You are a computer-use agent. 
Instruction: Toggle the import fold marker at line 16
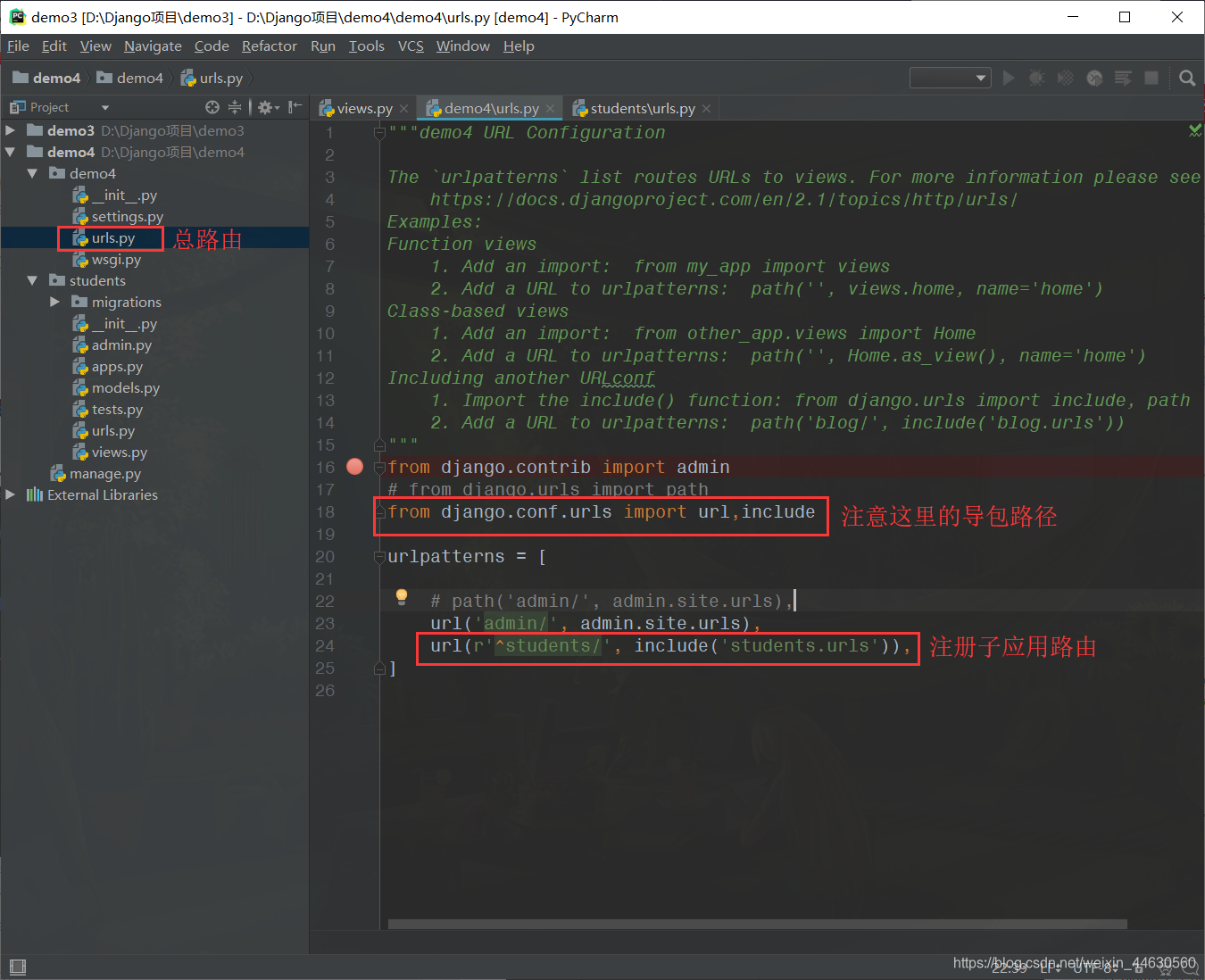click(x=379, y=467)
